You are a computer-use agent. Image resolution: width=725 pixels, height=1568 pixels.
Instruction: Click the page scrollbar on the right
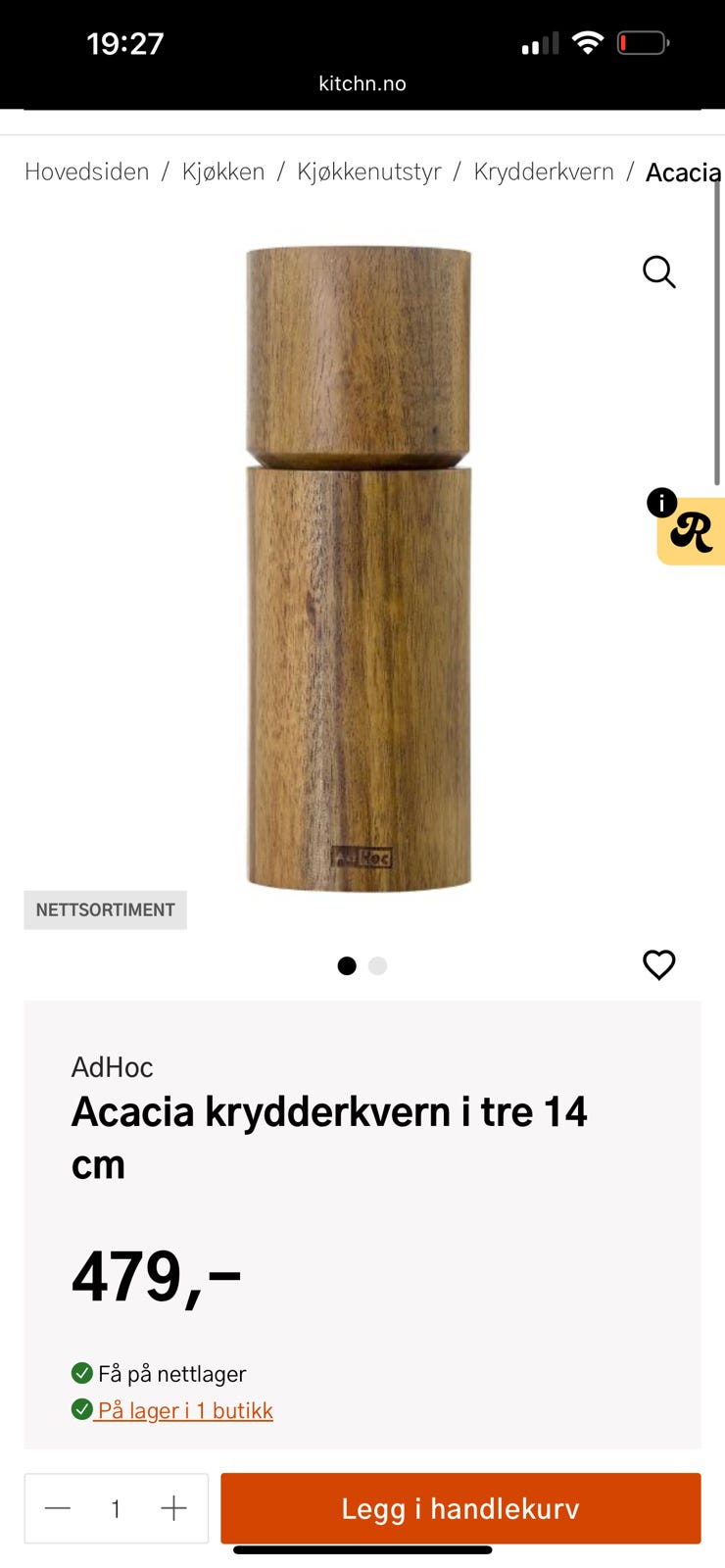pos(717,333)
